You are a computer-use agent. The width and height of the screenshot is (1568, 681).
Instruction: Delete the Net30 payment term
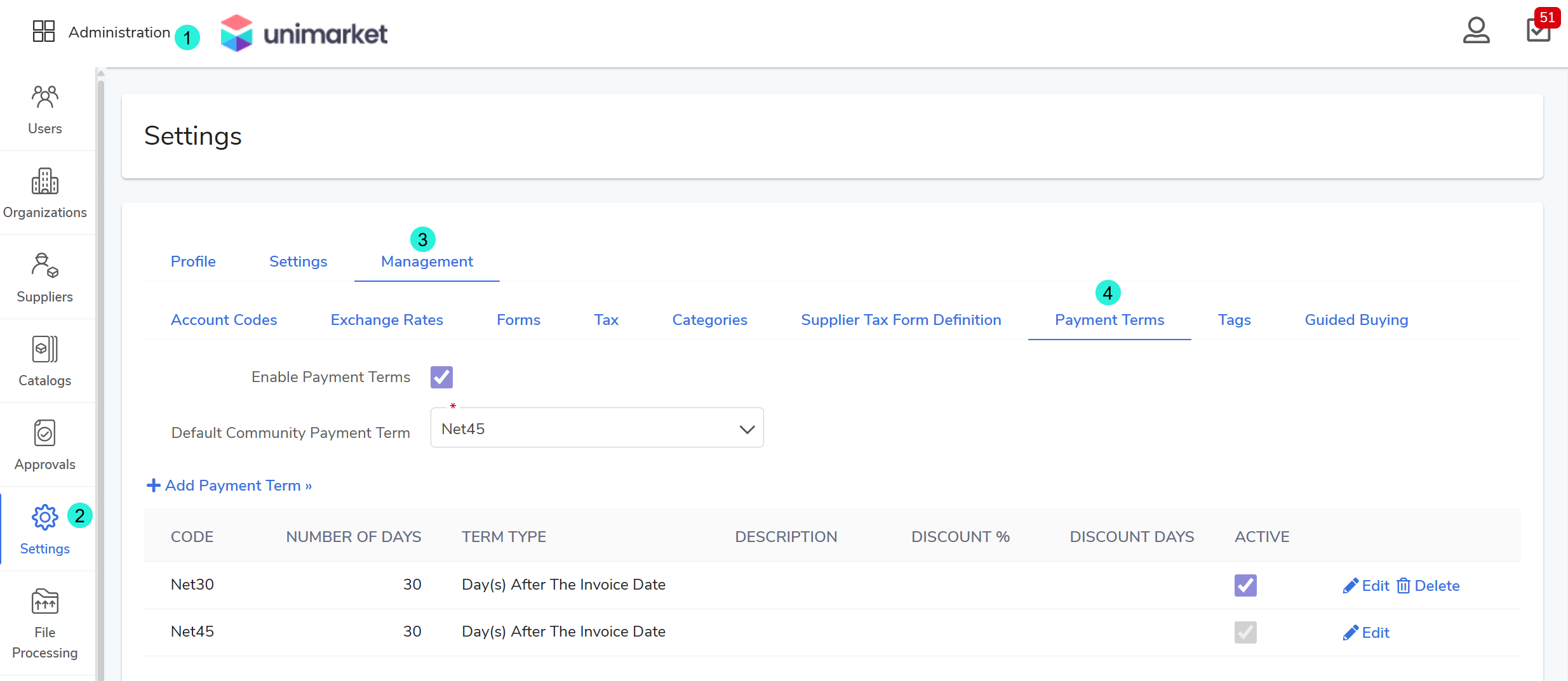pyautogui.click(x=1428, y=586)
